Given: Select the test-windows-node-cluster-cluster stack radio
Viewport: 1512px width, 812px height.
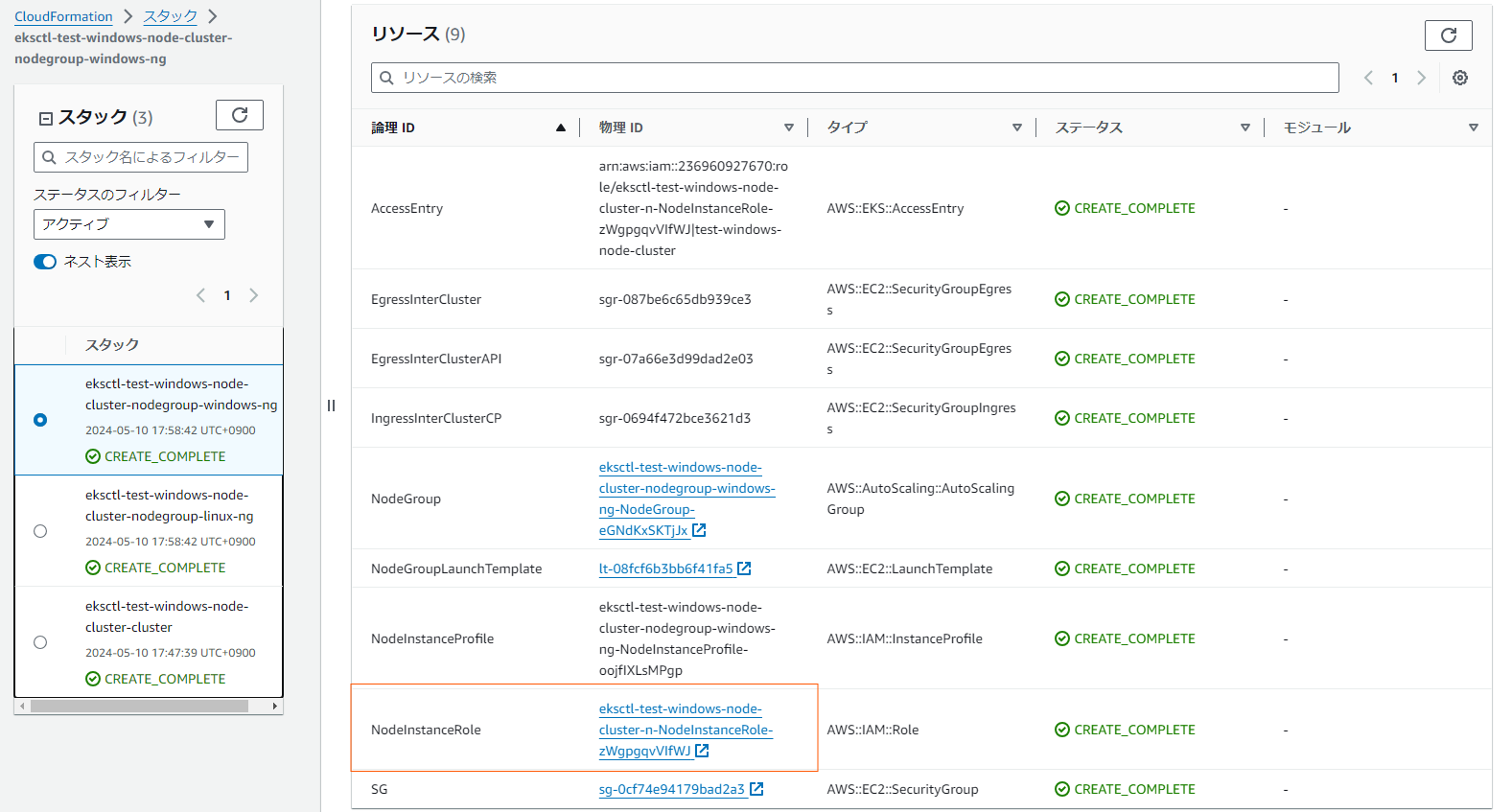Looking at the screenshot, I should coord(40,642).
